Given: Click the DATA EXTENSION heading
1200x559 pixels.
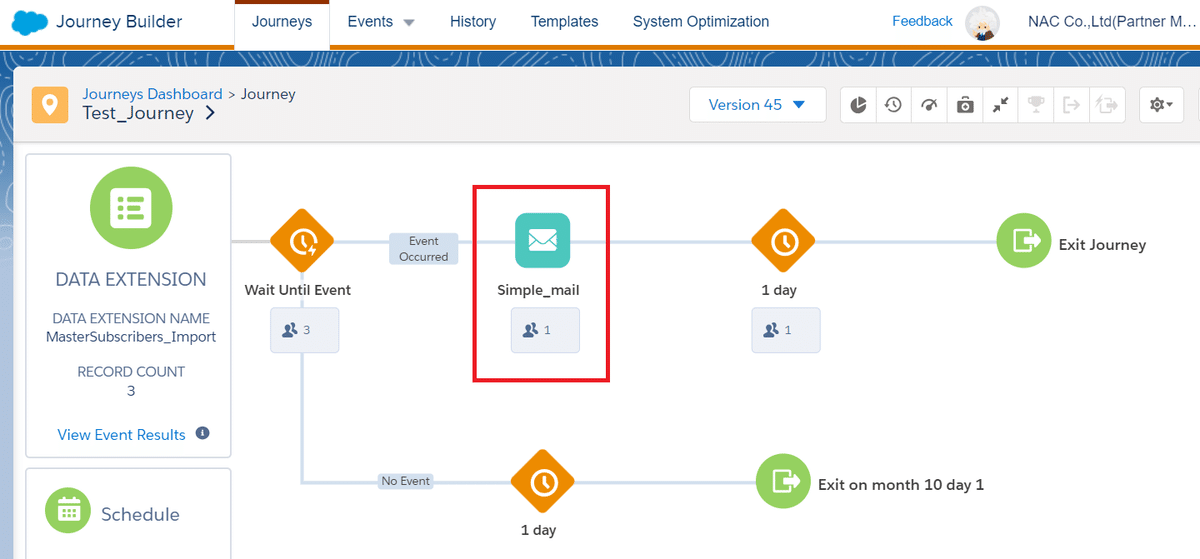Looking at the screenshot, I should pos(131,279).
